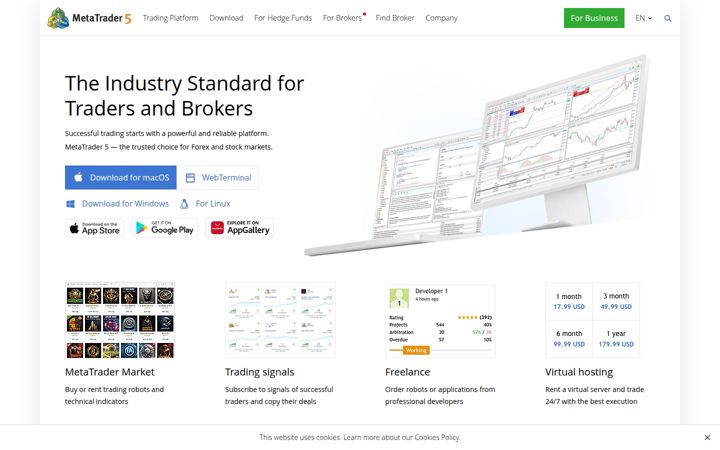Go to the Find Broker menu item
The image size is (720, 450).
(394, 18)
